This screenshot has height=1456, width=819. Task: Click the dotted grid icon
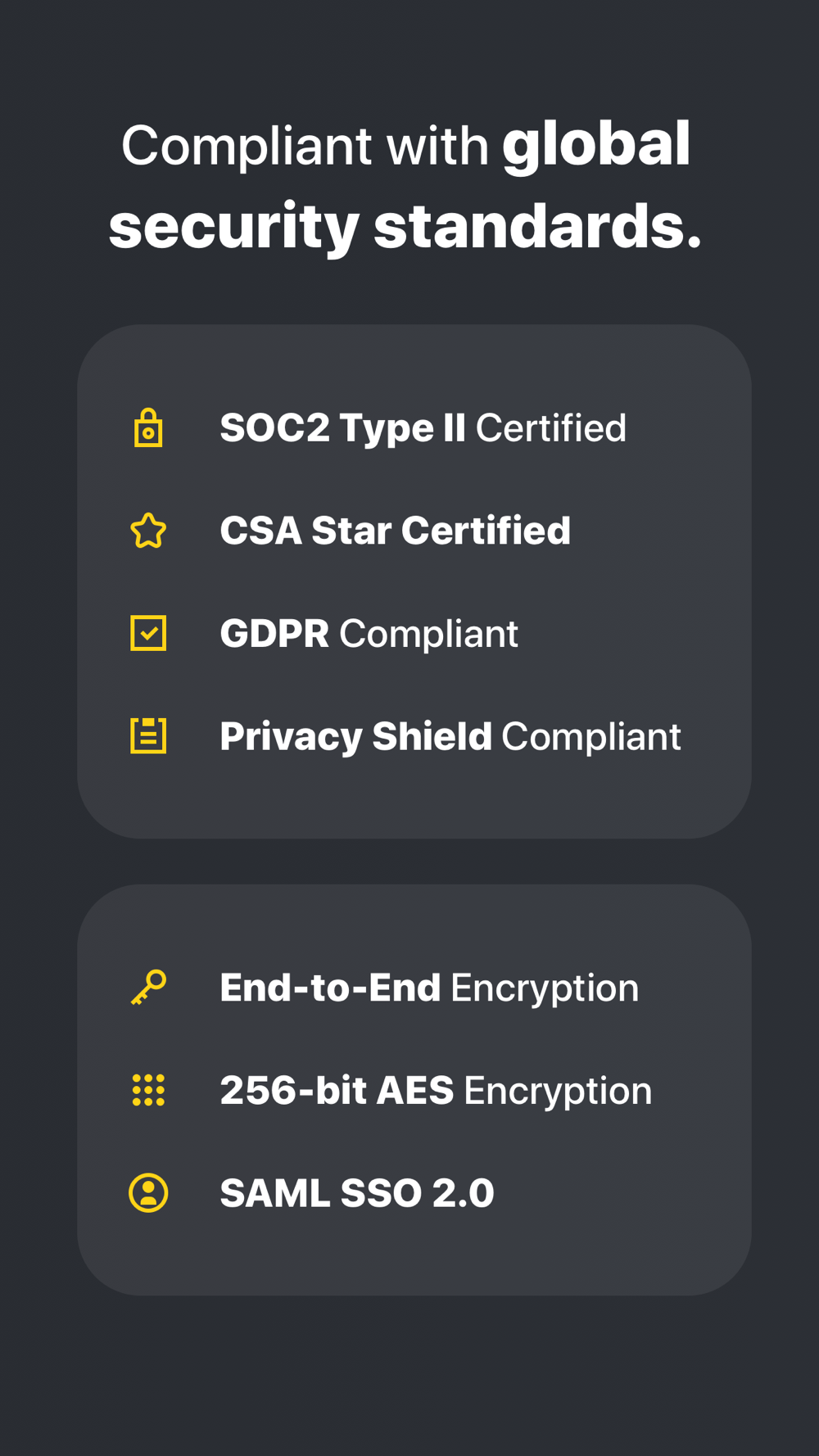[x=148, y=1090]
